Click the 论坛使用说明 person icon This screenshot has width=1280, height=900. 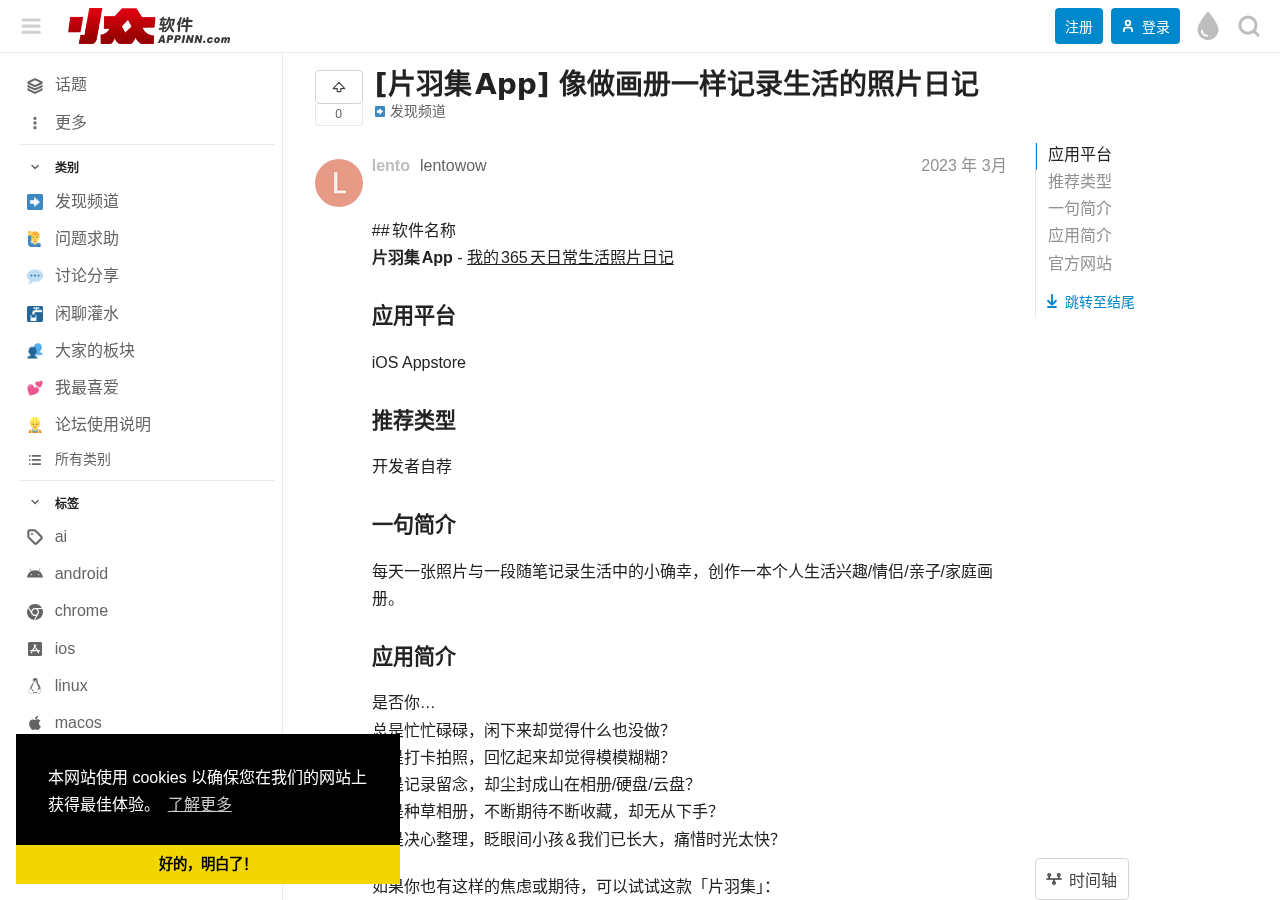tap(35, 425)
